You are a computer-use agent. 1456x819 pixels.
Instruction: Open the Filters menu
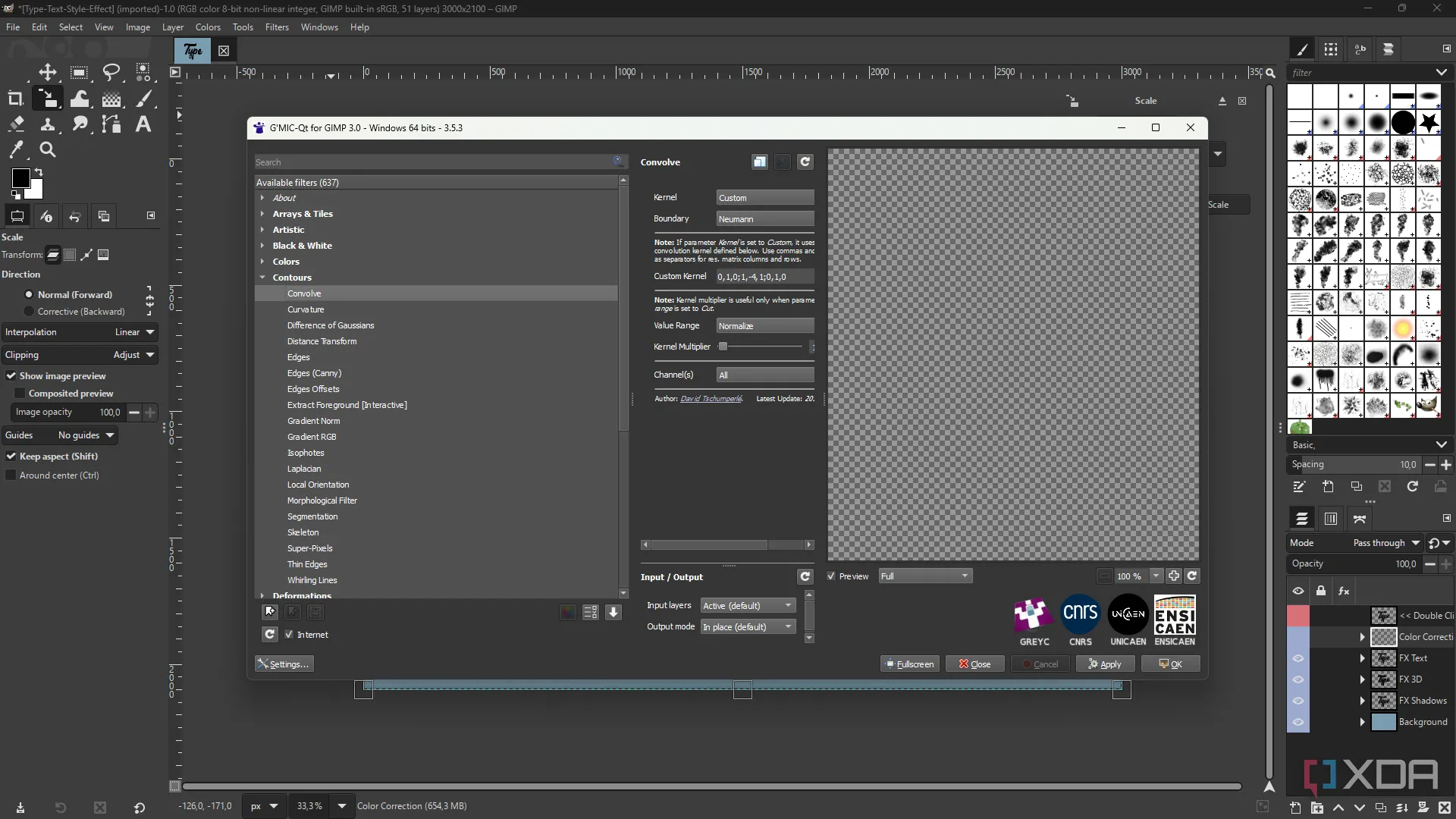pyautogui.click(x=277, y=27)
